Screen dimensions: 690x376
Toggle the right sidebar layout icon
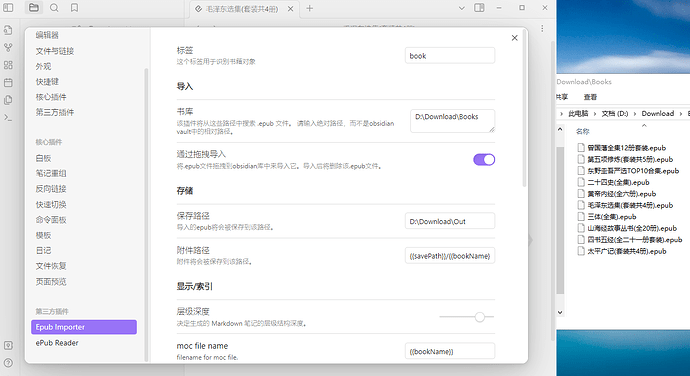[479, 8]
